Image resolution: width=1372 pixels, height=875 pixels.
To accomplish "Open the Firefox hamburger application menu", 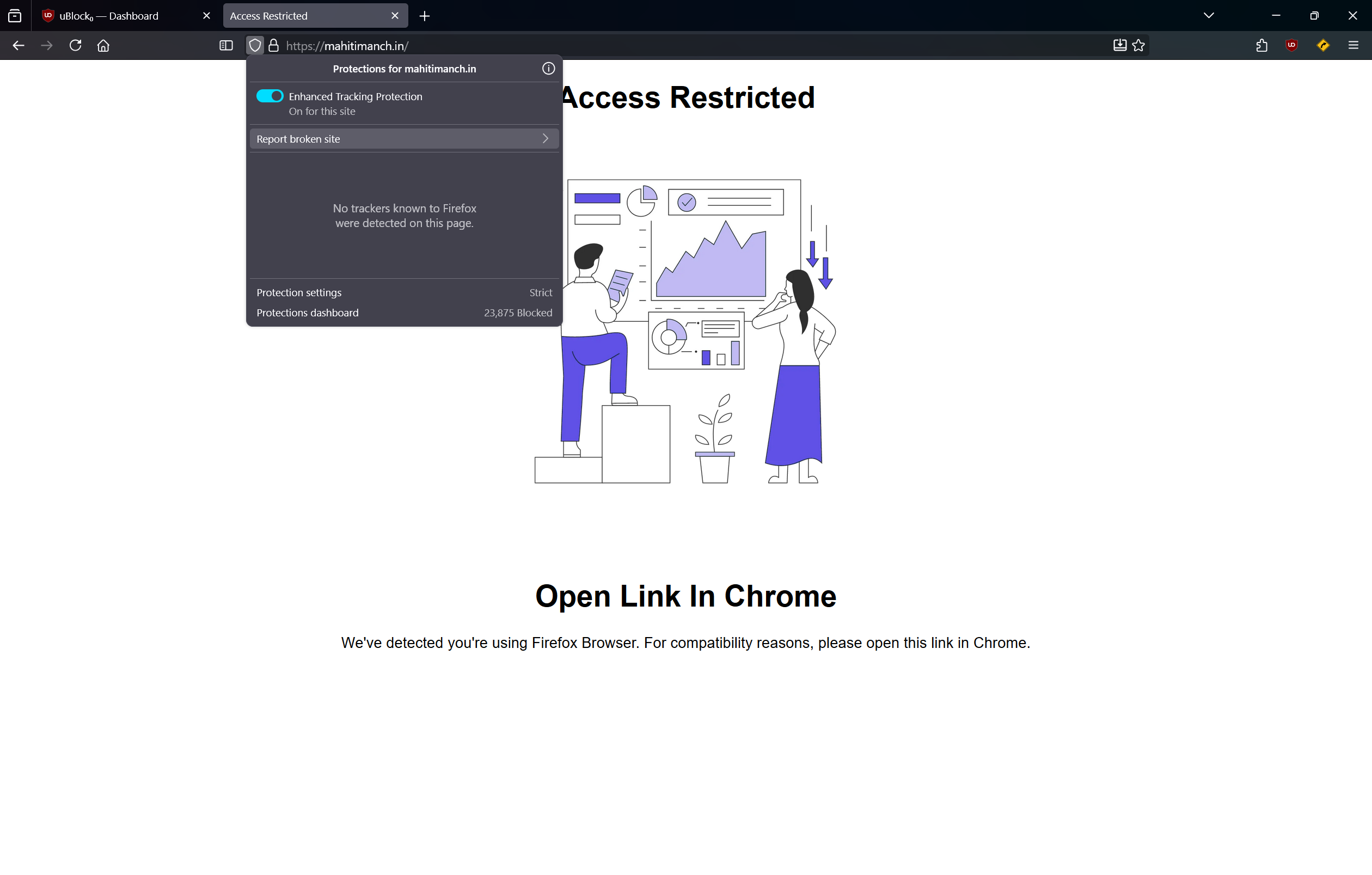I will pyautogui.click(x=1353, y=46).
